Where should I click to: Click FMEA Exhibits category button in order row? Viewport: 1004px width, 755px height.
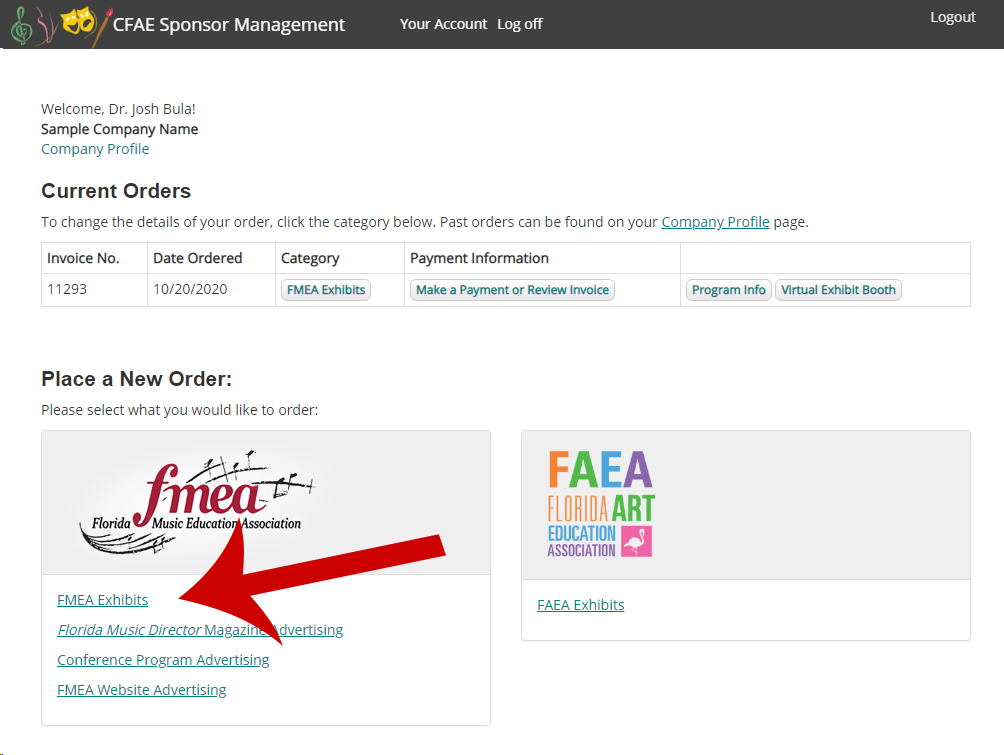[x=325, y=290]
